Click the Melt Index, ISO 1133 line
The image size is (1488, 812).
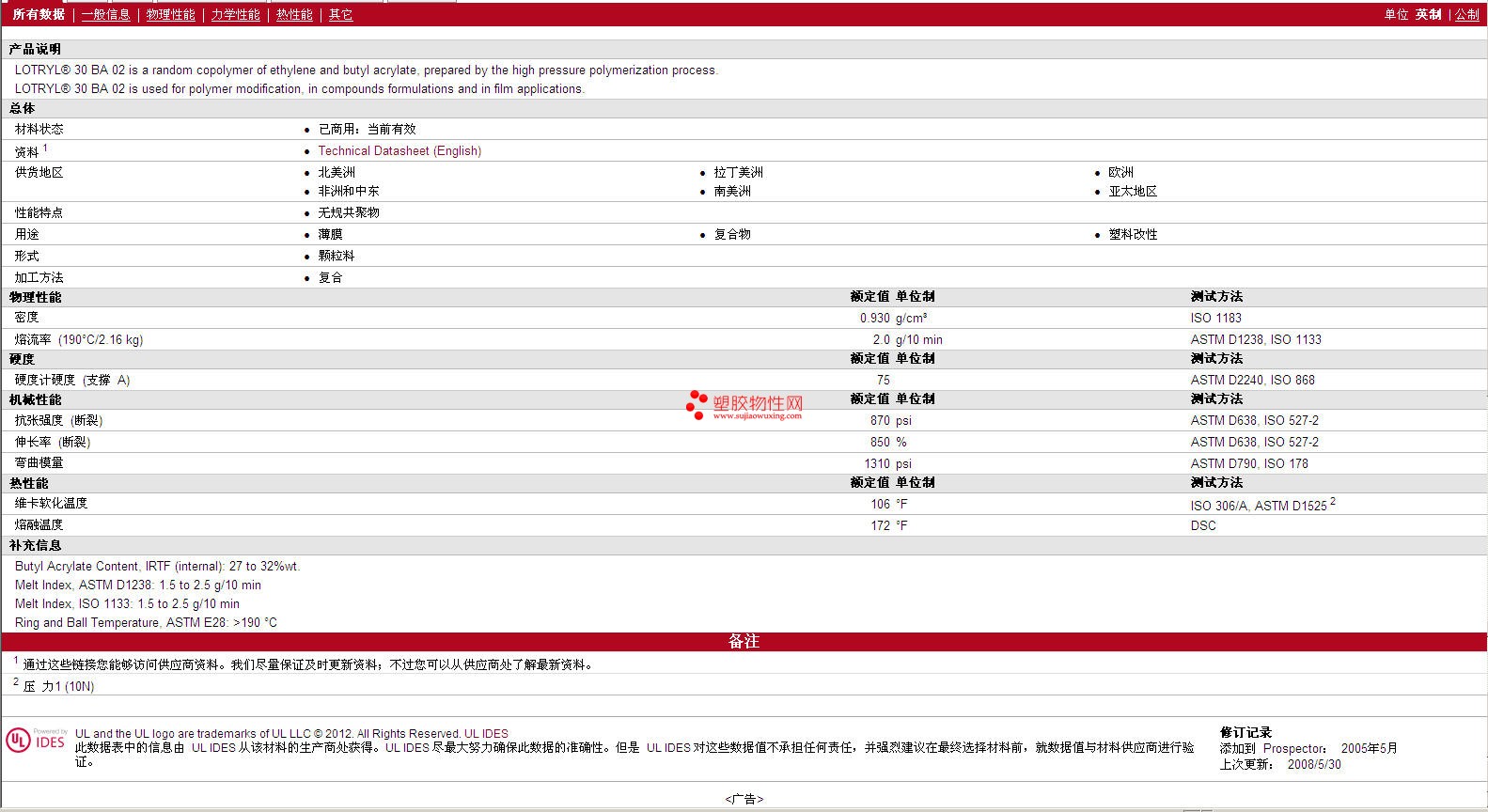127,604
